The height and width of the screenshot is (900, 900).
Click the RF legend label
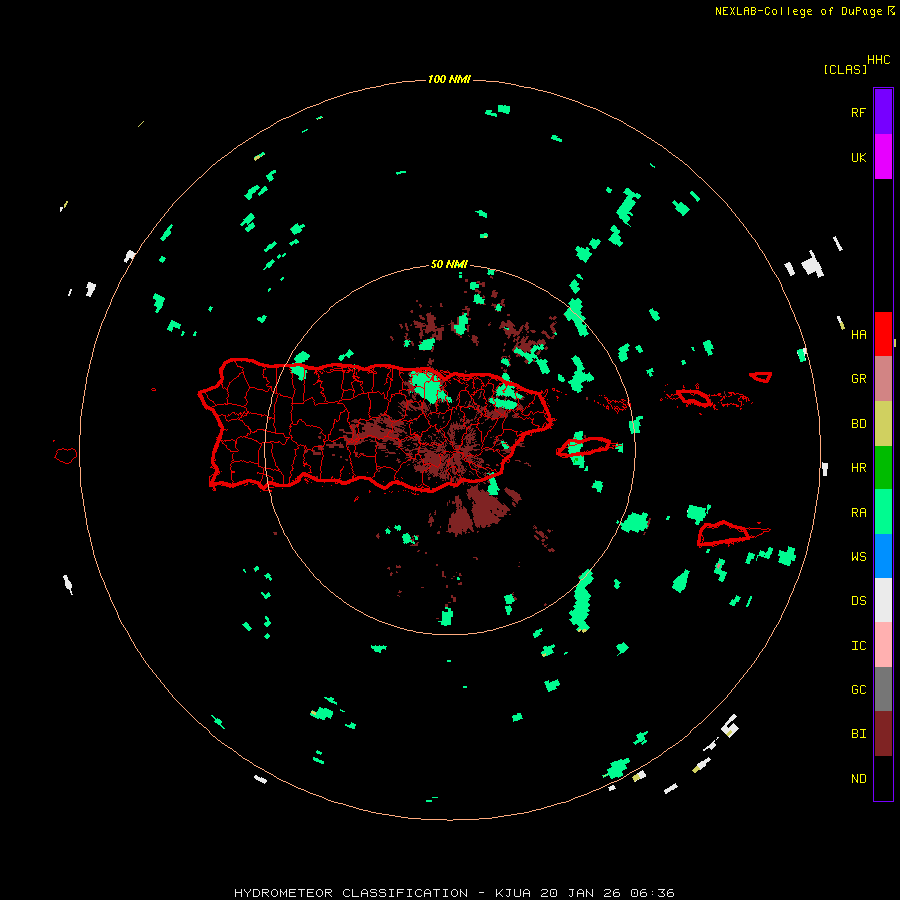click(858, 112)
